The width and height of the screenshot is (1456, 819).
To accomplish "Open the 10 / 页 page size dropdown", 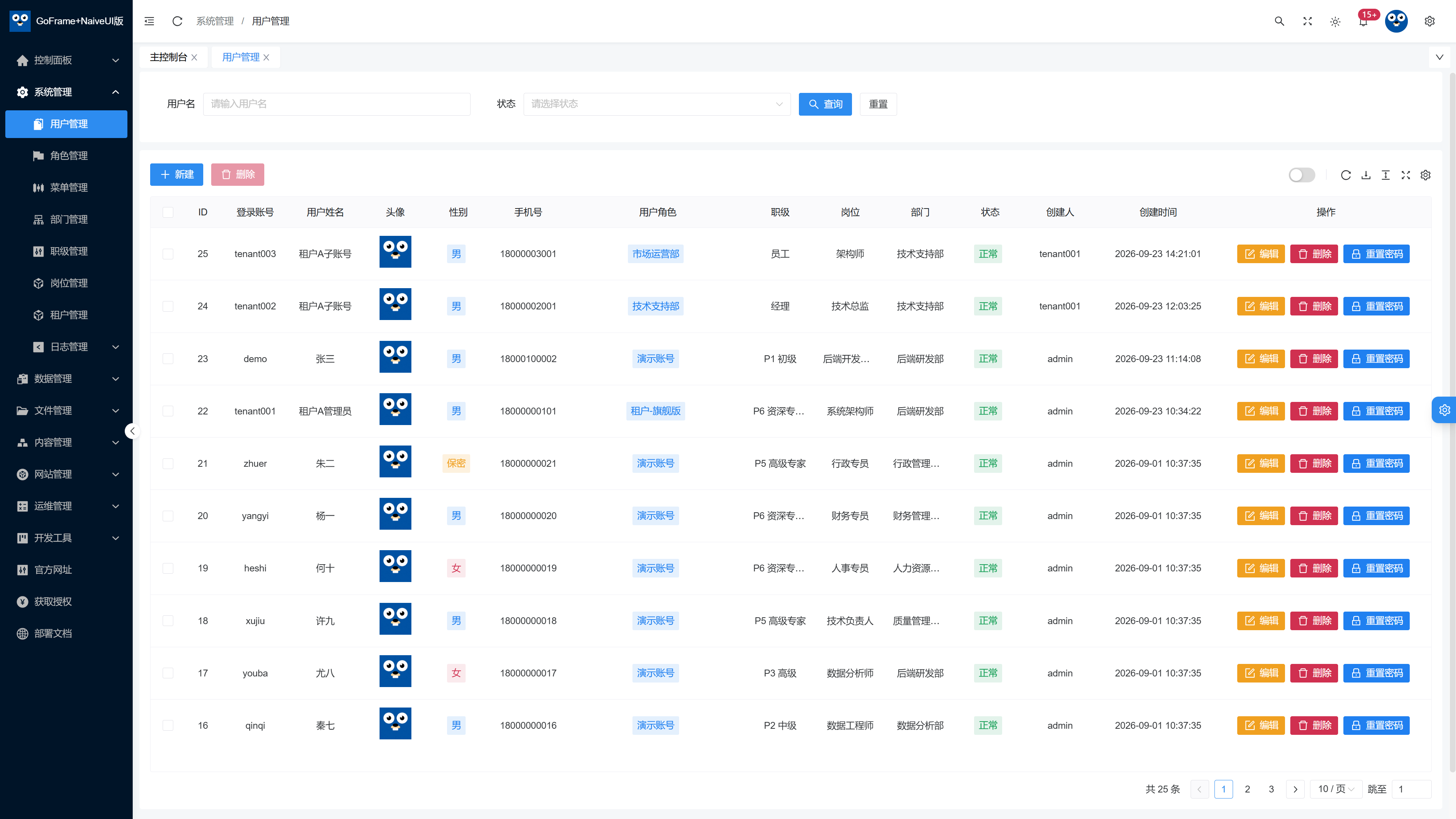I will coord(1336,789).
